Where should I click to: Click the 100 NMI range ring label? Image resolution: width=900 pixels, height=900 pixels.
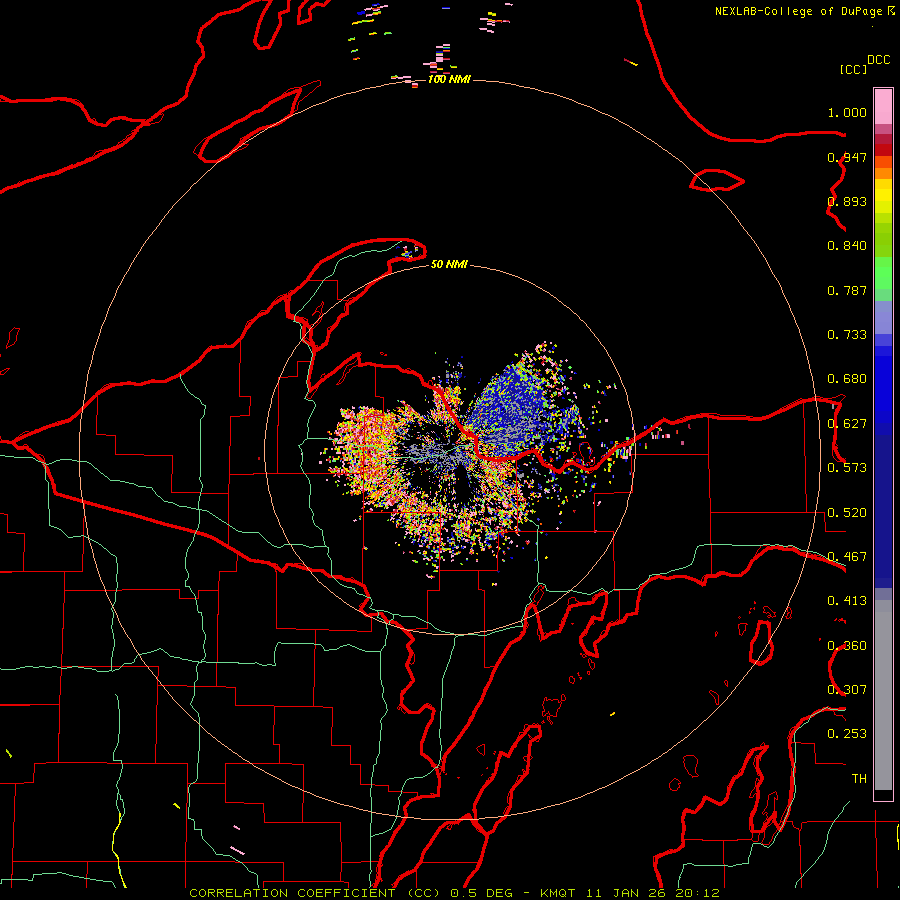pyautogui.click(x=449, y=79)
